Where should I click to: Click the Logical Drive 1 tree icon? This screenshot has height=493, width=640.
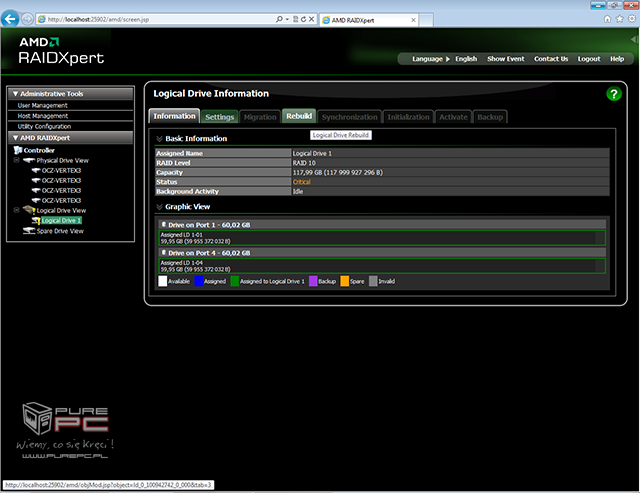point(36,221)
